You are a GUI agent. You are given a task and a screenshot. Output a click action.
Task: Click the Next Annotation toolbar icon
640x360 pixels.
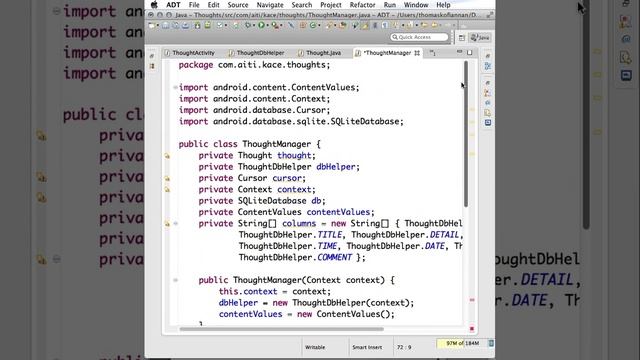396,25
